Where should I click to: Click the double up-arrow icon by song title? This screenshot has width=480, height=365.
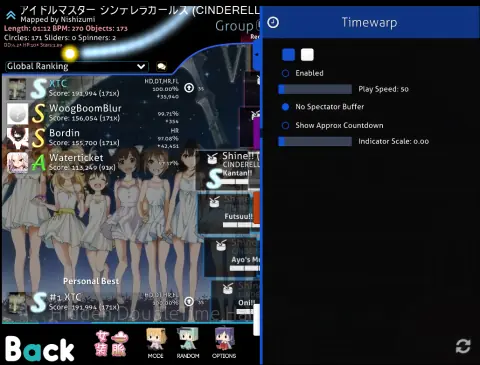[11, 15]
